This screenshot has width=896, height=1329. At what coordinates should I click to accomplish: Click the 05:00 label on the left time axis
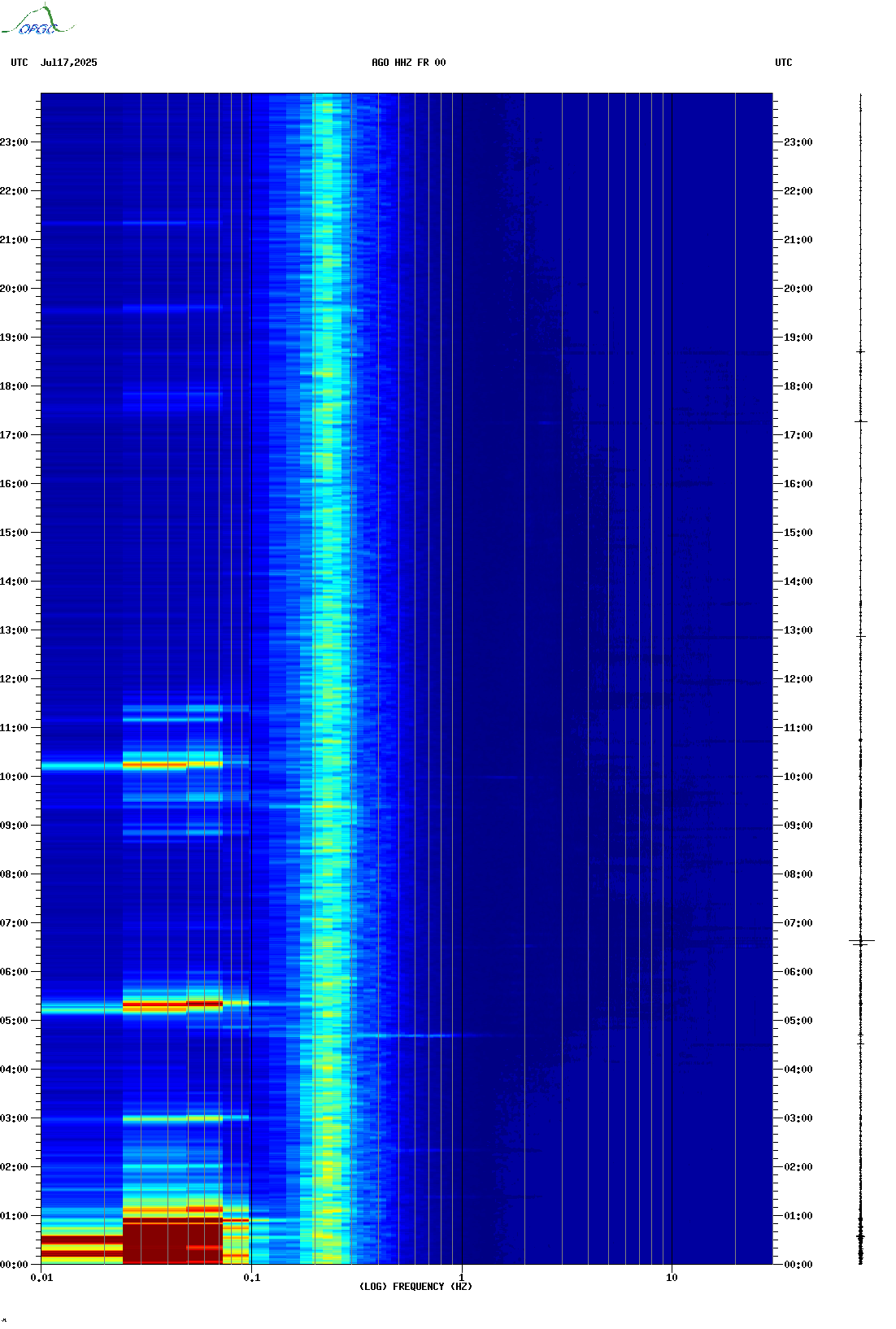click(x=14, y=1021)
